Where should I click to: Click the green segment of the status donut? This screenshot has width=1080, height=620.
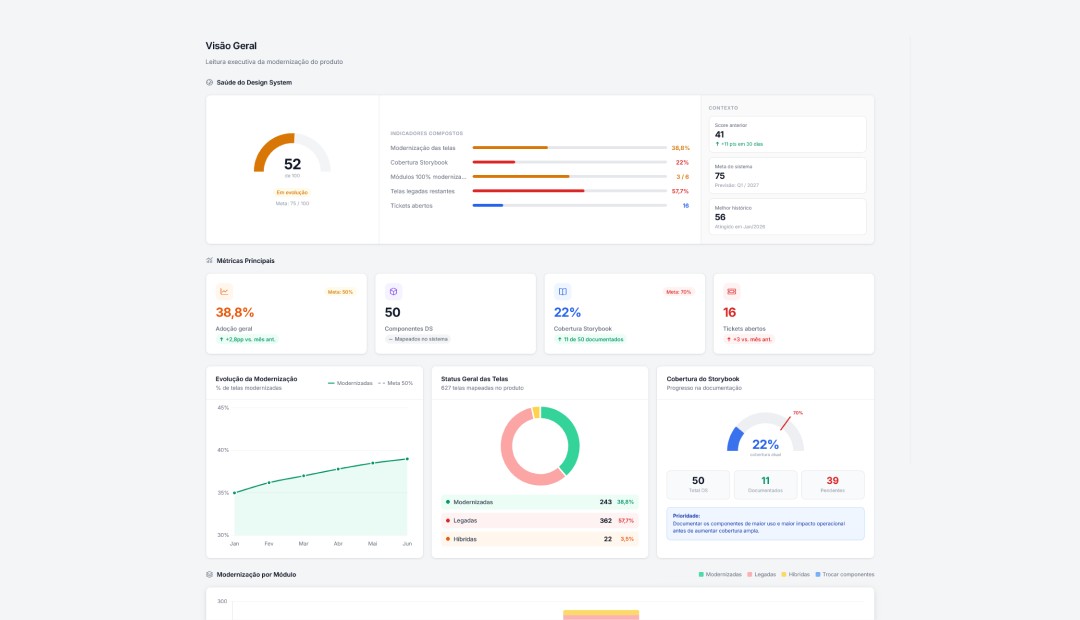pos(572,438)
